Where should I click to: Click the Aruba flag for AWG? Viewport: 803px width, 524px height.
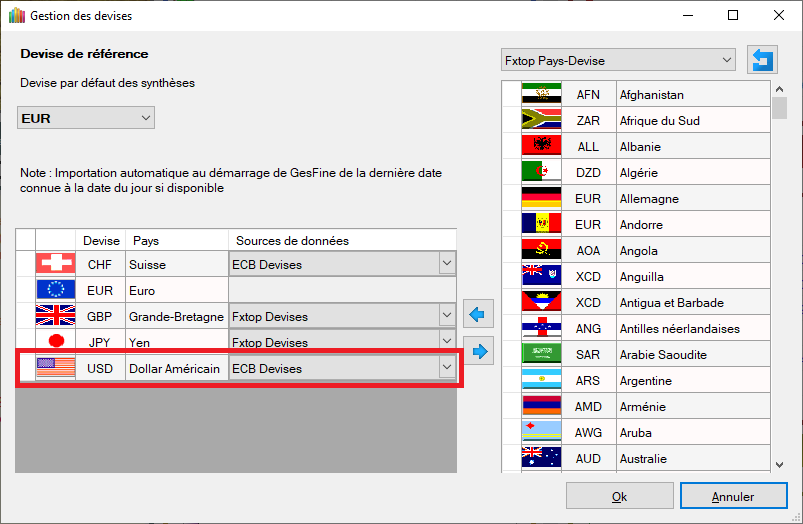tap(541, 432)
